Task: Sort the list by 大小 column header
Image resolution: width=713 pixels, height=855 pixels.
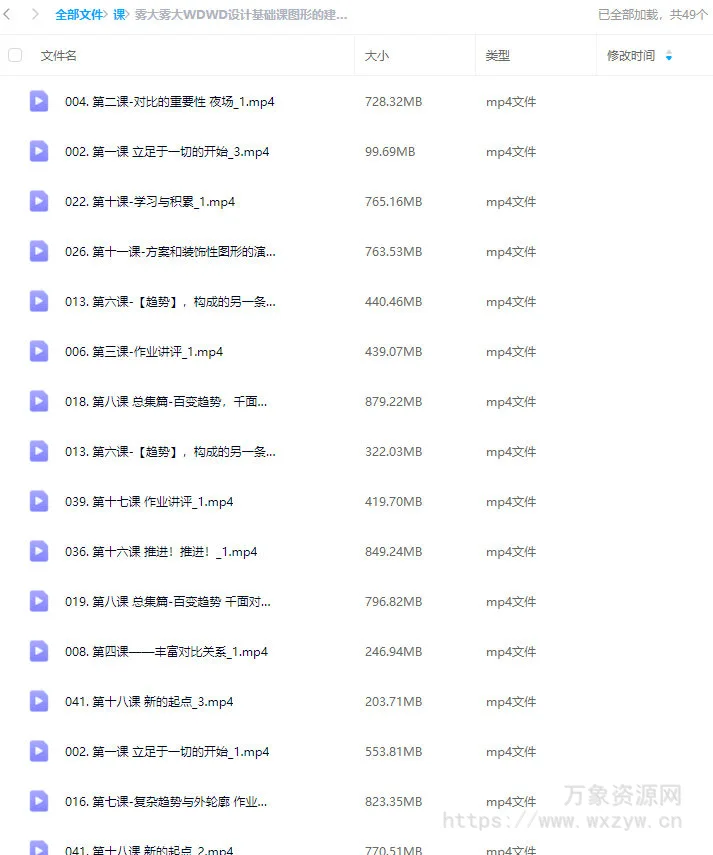Action: coord(377,56)
